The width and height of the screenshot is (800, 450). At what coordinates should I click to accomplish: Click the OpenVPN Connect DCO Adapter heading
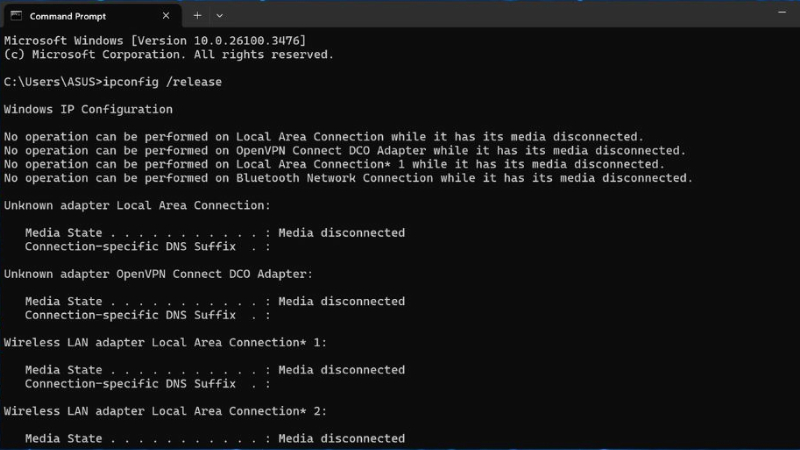(x=158, y=274)
